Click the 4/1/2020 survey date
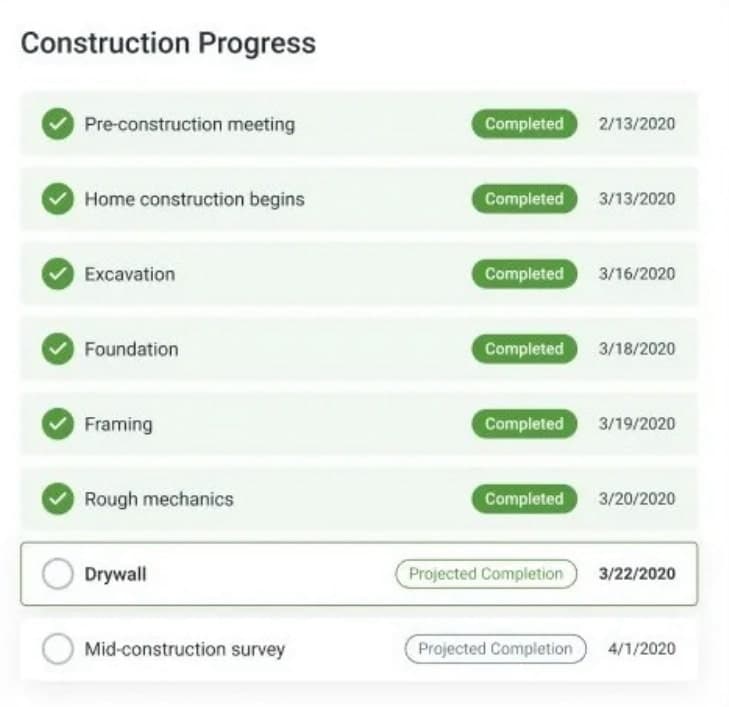The height and width of the screenshot is (707, 729). coord(641,649)
